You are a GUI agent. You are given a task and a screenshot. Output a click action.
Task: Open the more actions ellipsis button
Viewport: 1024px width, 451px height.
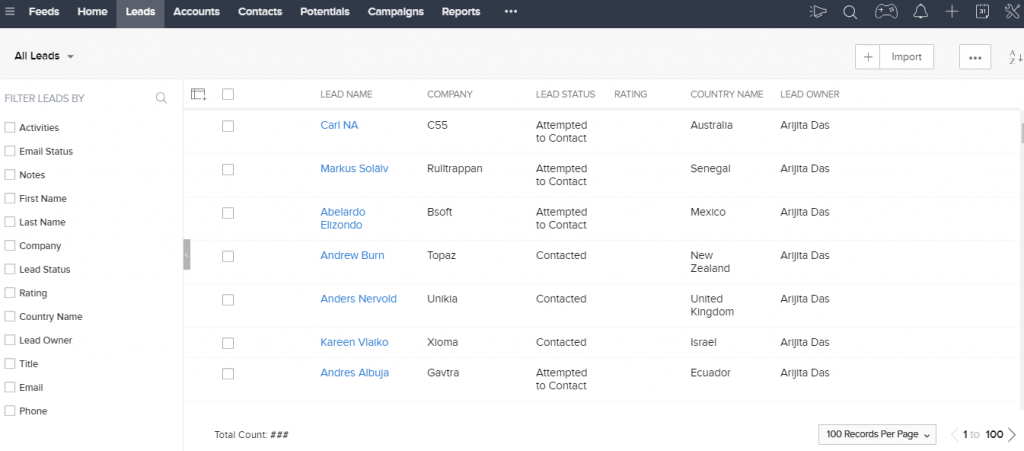(975, 57)
